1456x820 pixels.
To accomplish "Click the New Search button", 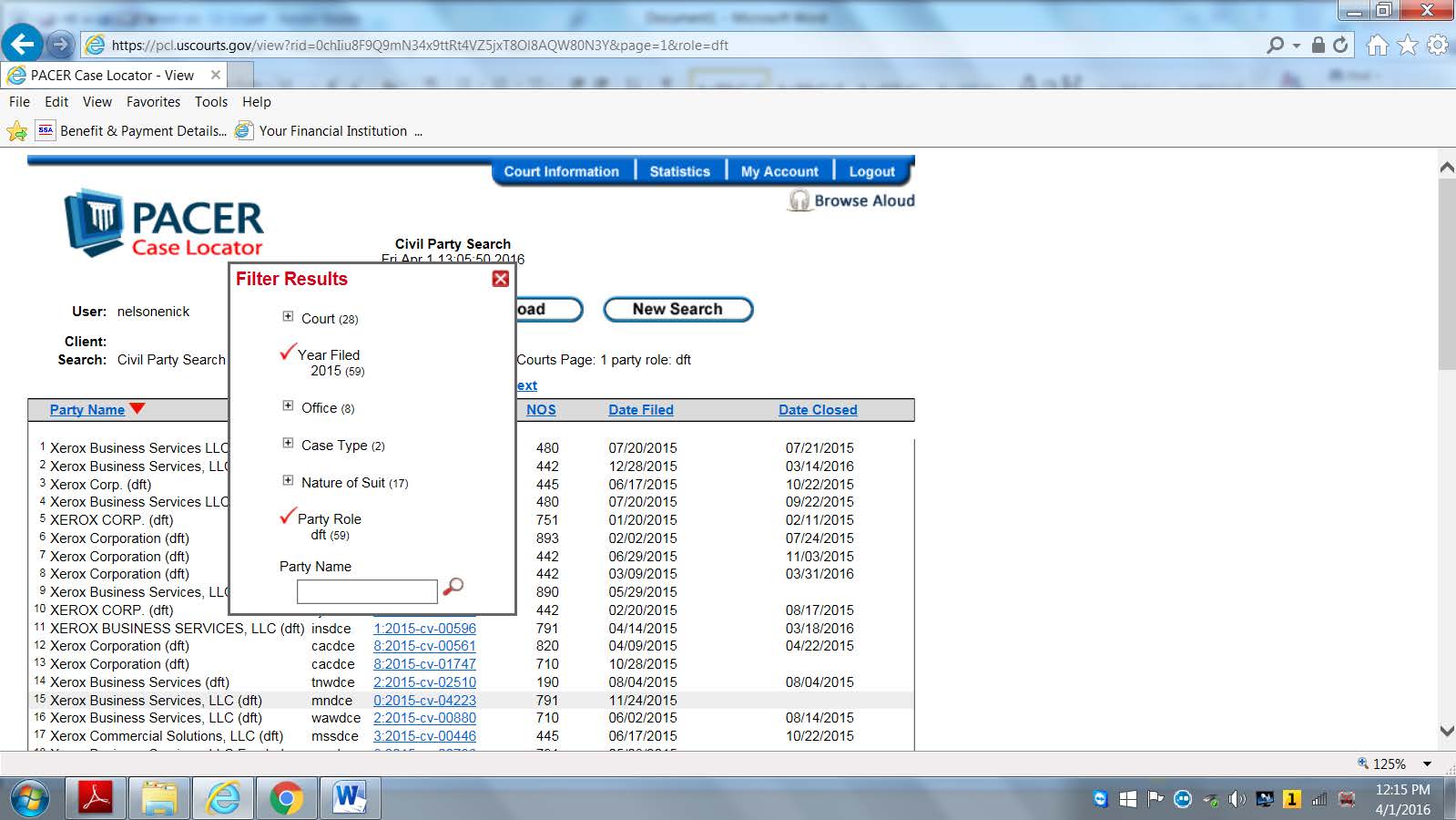I will [677, 310].
